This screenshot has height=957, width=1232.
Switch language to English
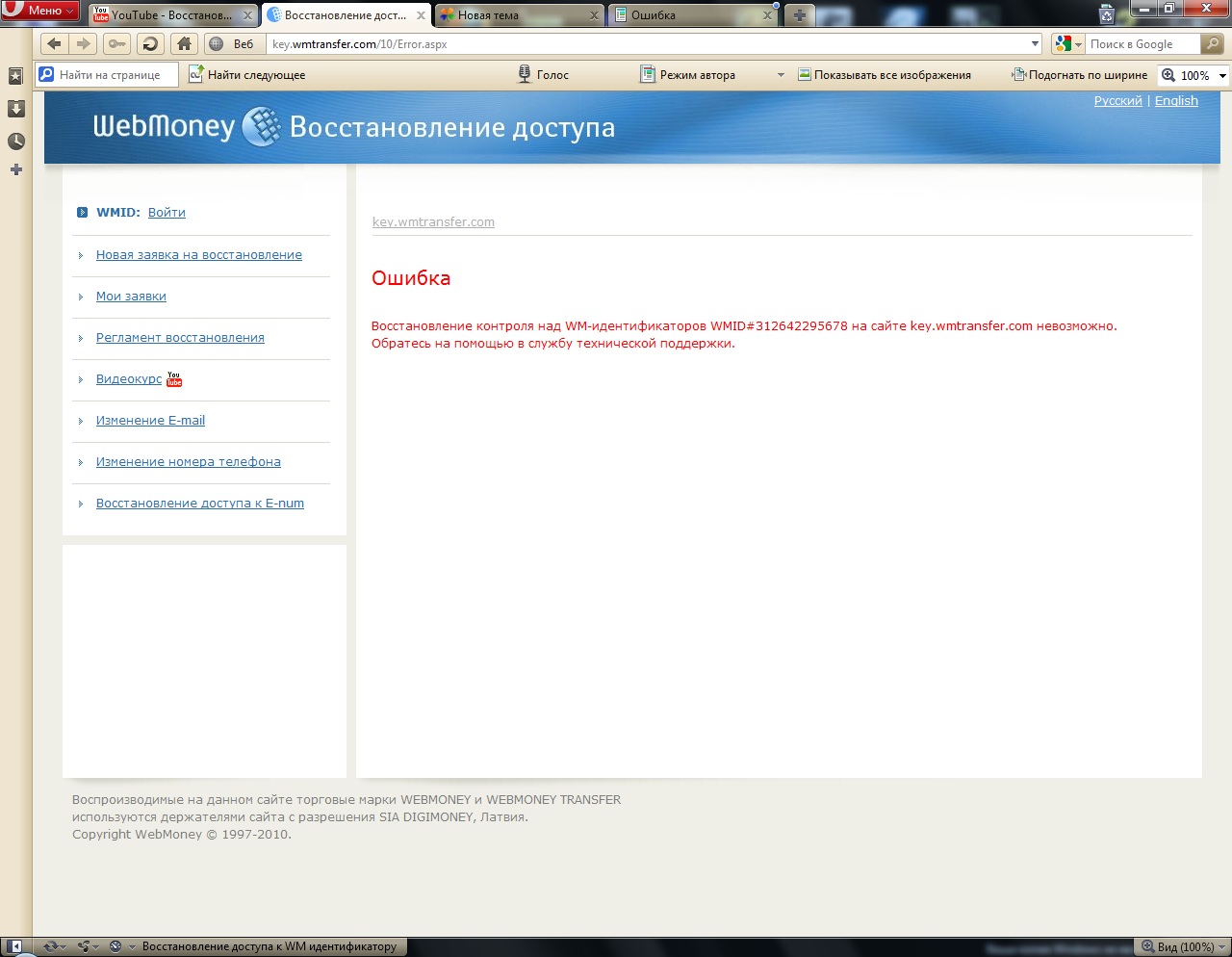coord(1176,101)
